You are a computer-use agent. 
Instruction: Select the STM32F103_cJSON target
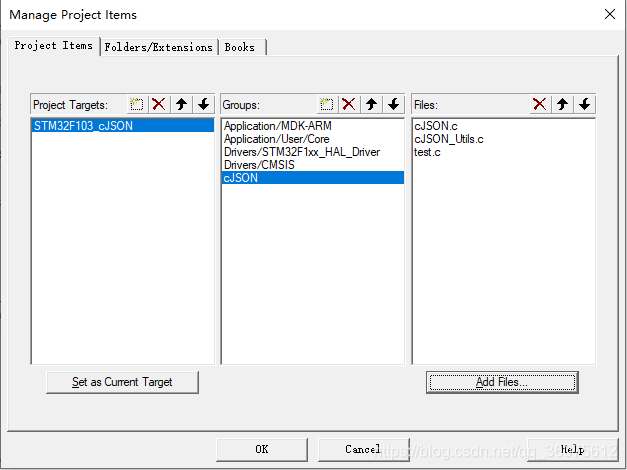(122, 126)
